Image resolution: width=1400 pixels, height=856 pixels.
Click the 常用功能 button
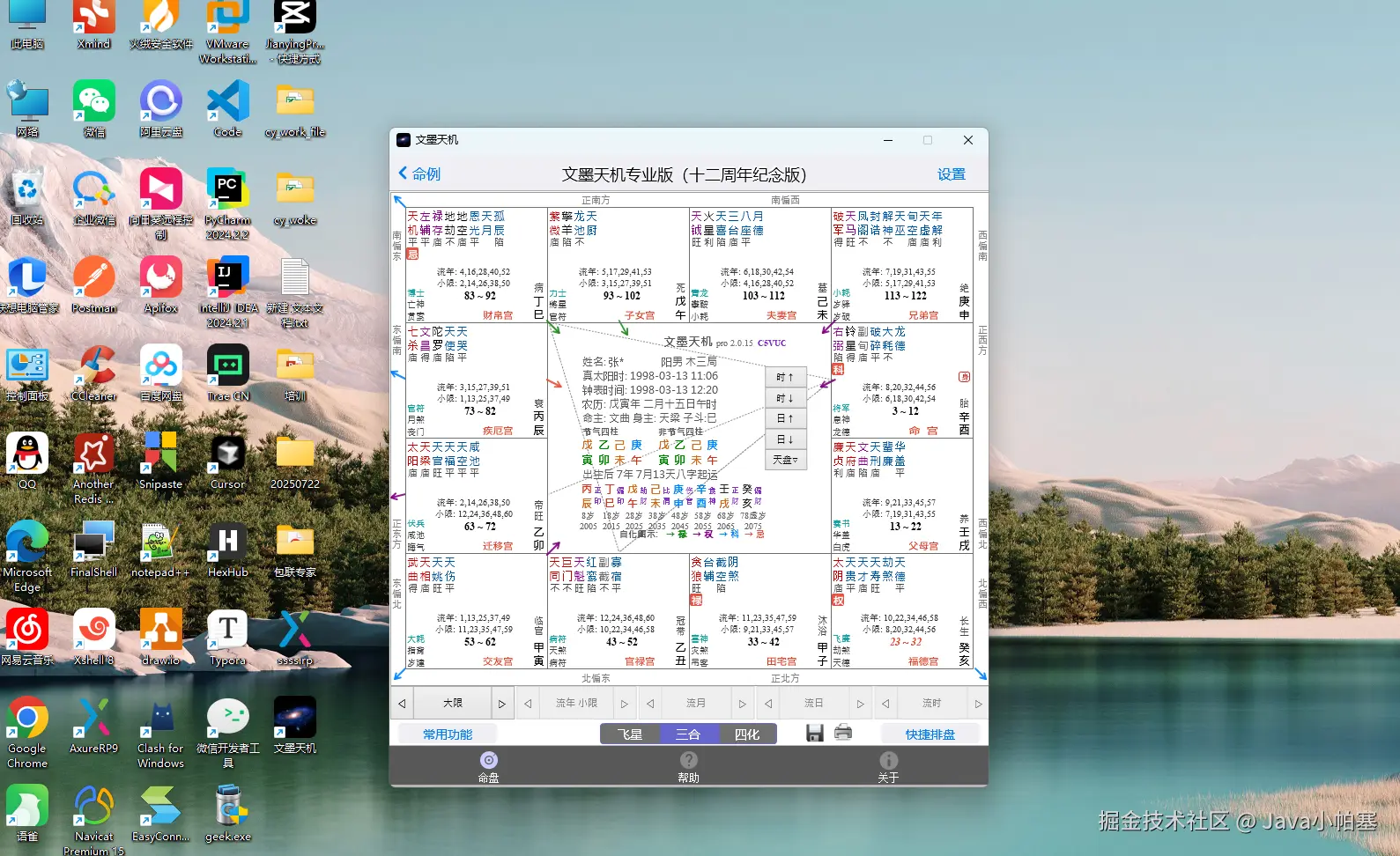click(x=448, y=734)
